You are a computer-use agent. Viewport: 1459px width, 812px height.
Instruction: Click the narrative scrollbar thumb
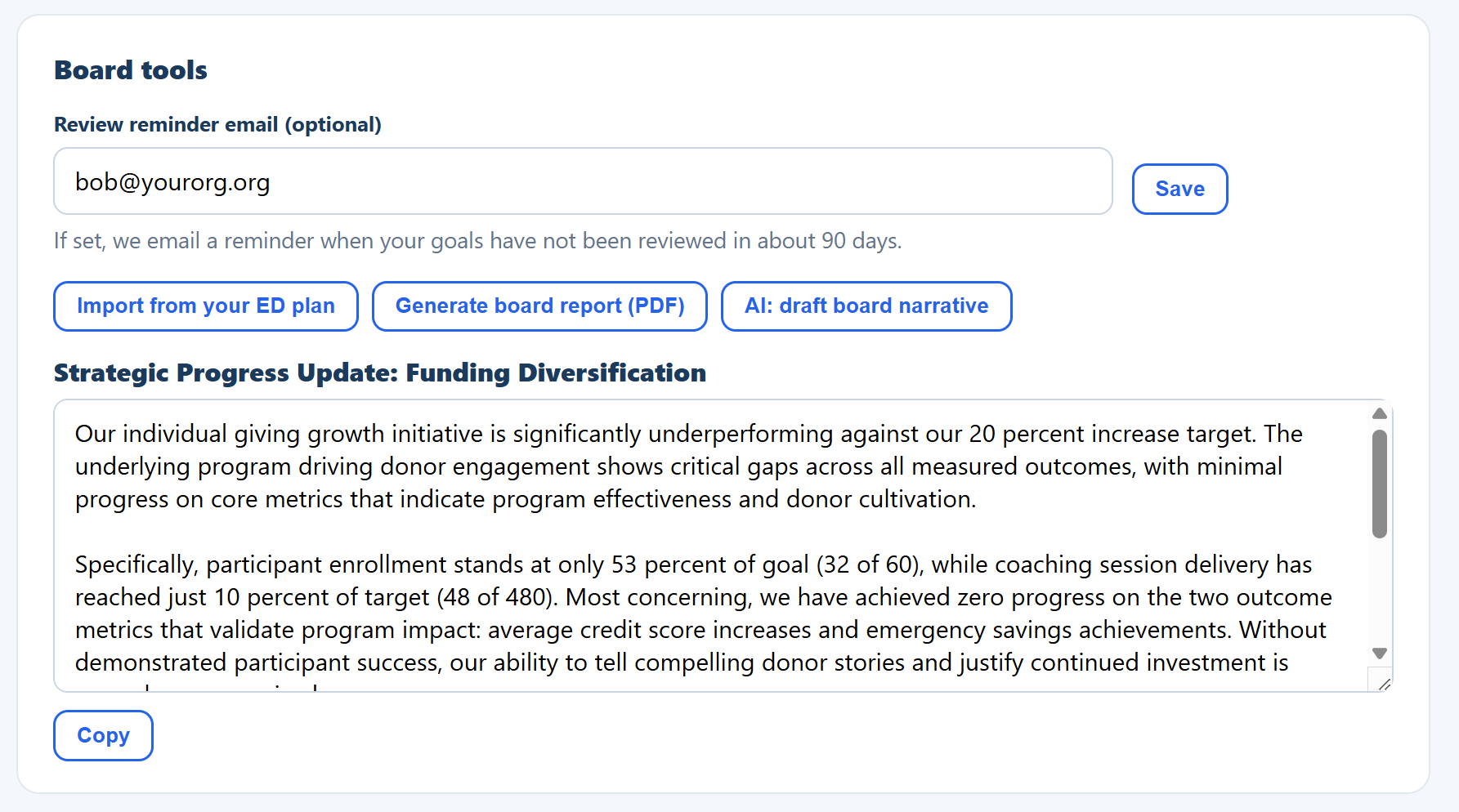tap(1380, 484)
